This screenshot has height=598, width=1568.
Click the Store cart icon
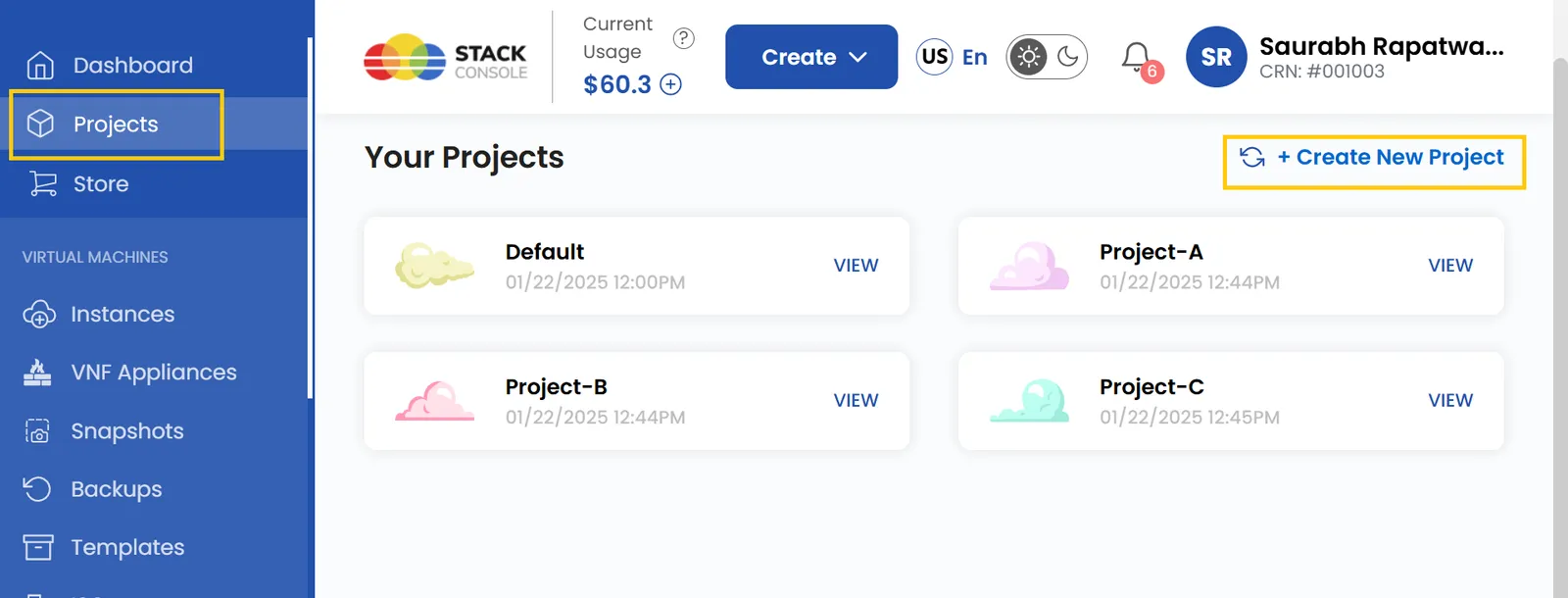click(x=42, y=183)
